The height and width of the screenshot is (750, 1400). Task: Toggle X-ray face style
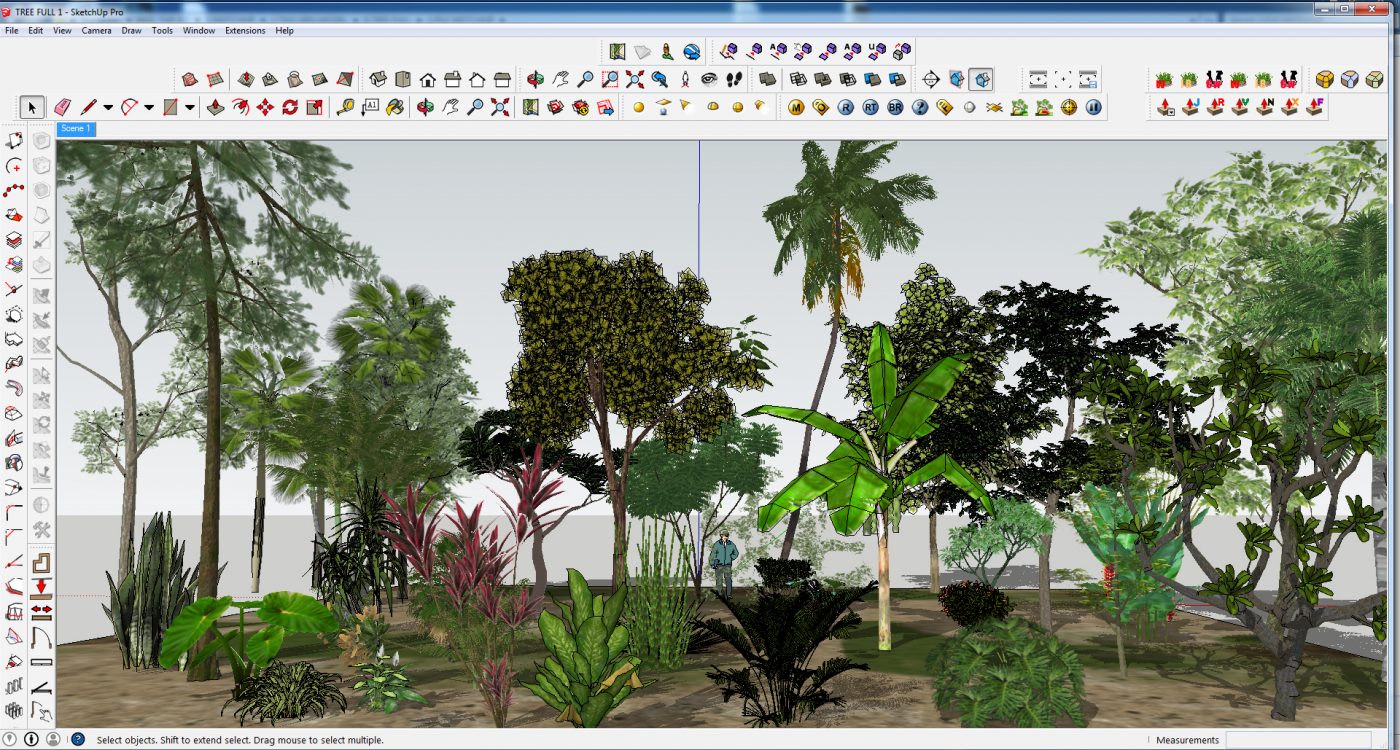point(768,79)
